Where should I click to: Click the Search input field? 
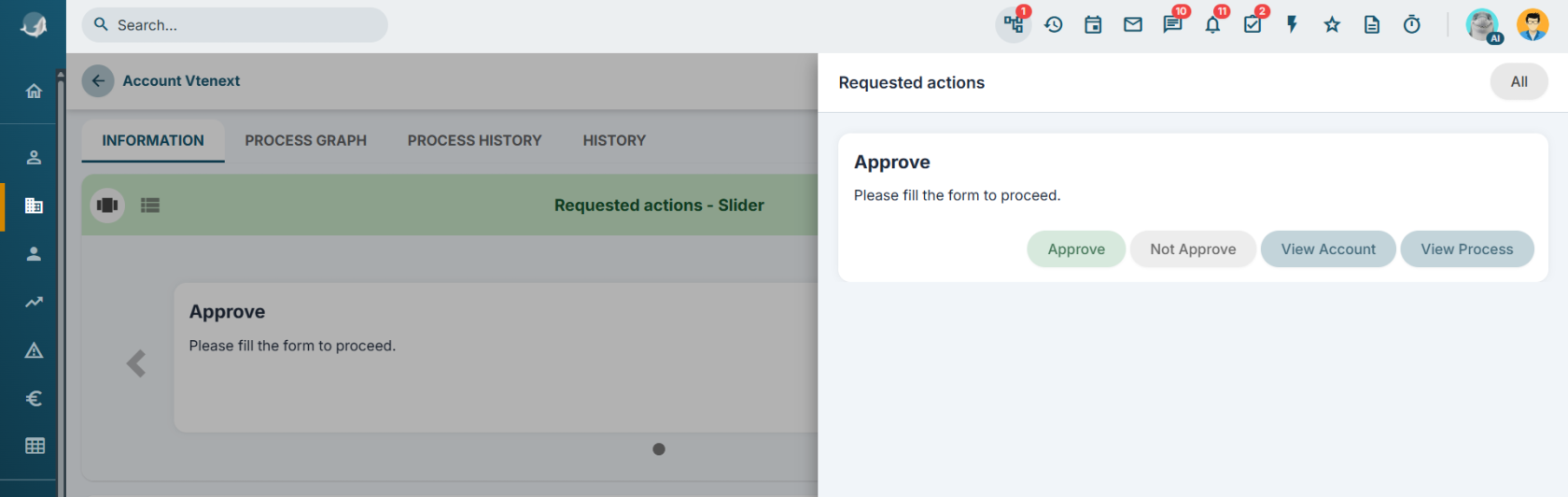[x=235, y=25]
